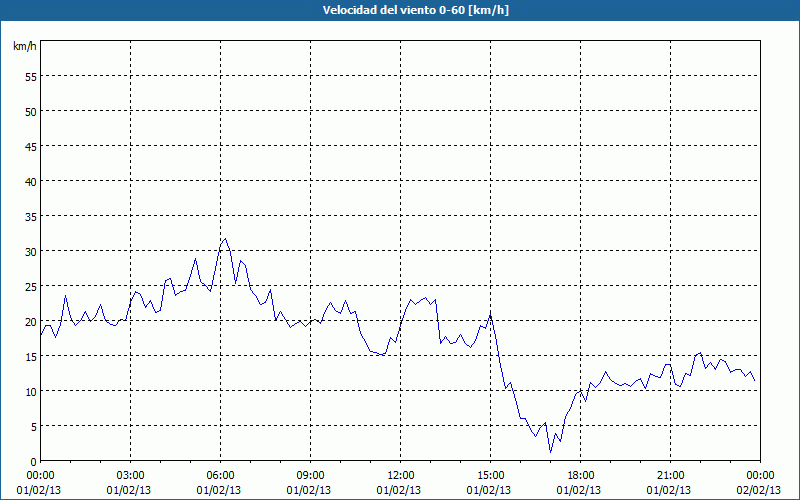Click the 45 y-axis label
The image size is (800, 500).
[31, 146]
